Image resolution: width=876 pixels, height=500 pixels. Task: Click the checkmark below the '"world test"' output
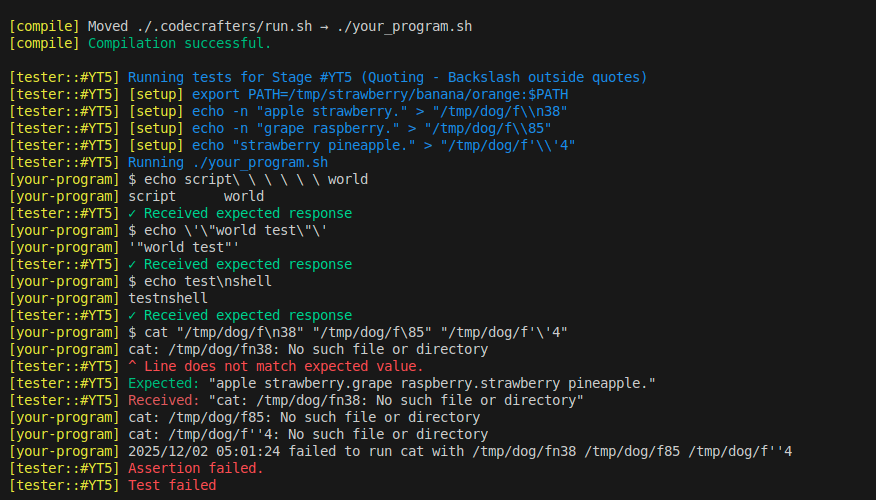tap(133, 264)
